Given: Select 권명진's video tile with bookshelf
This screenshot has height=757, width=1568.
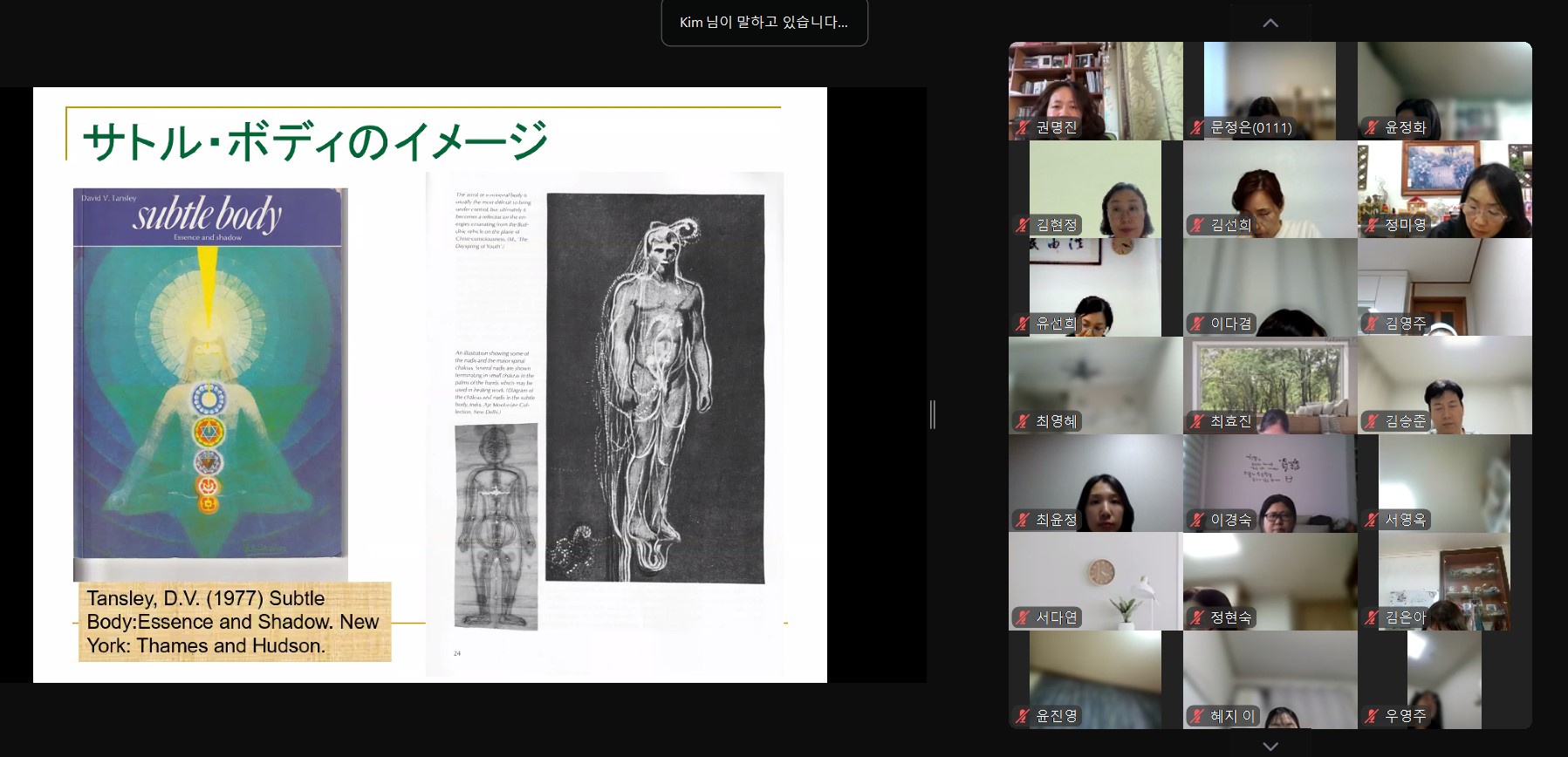Looking at the screenshot, I should [1096, 91].
